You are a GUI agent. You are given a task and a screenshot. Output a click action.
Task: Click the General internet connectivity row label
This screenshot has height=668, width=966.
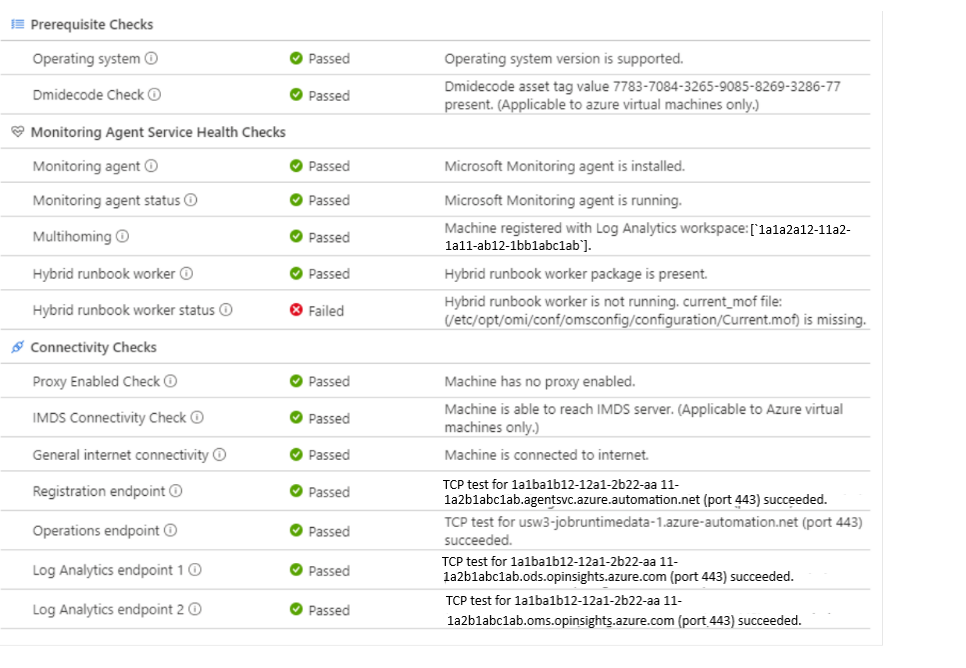[x=121, y=455]
